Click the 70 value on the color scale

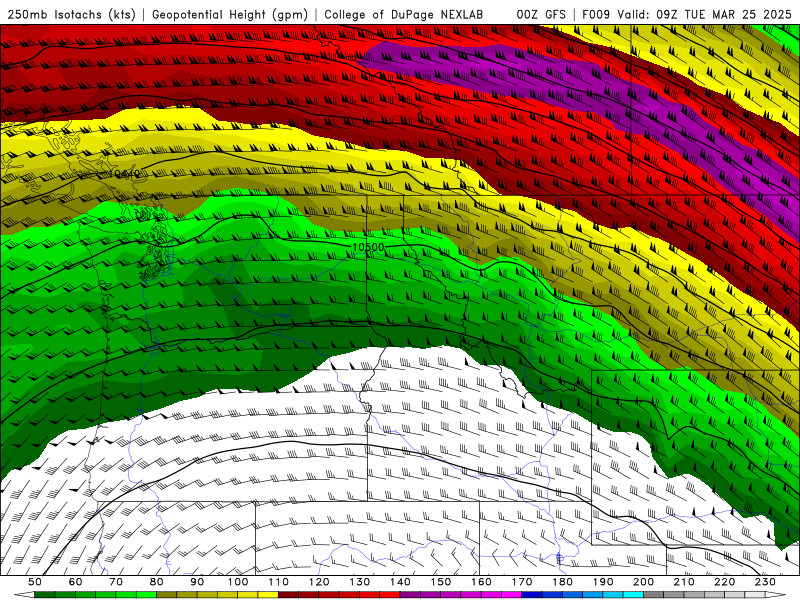click(116, 582)
